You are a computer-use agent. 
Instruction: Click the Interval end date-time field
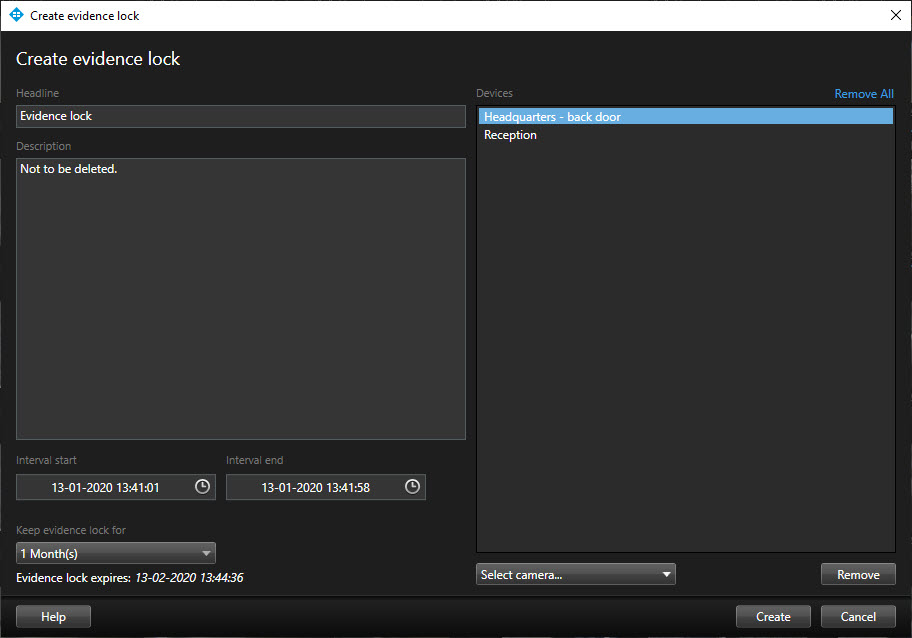[x=315, y=488]
